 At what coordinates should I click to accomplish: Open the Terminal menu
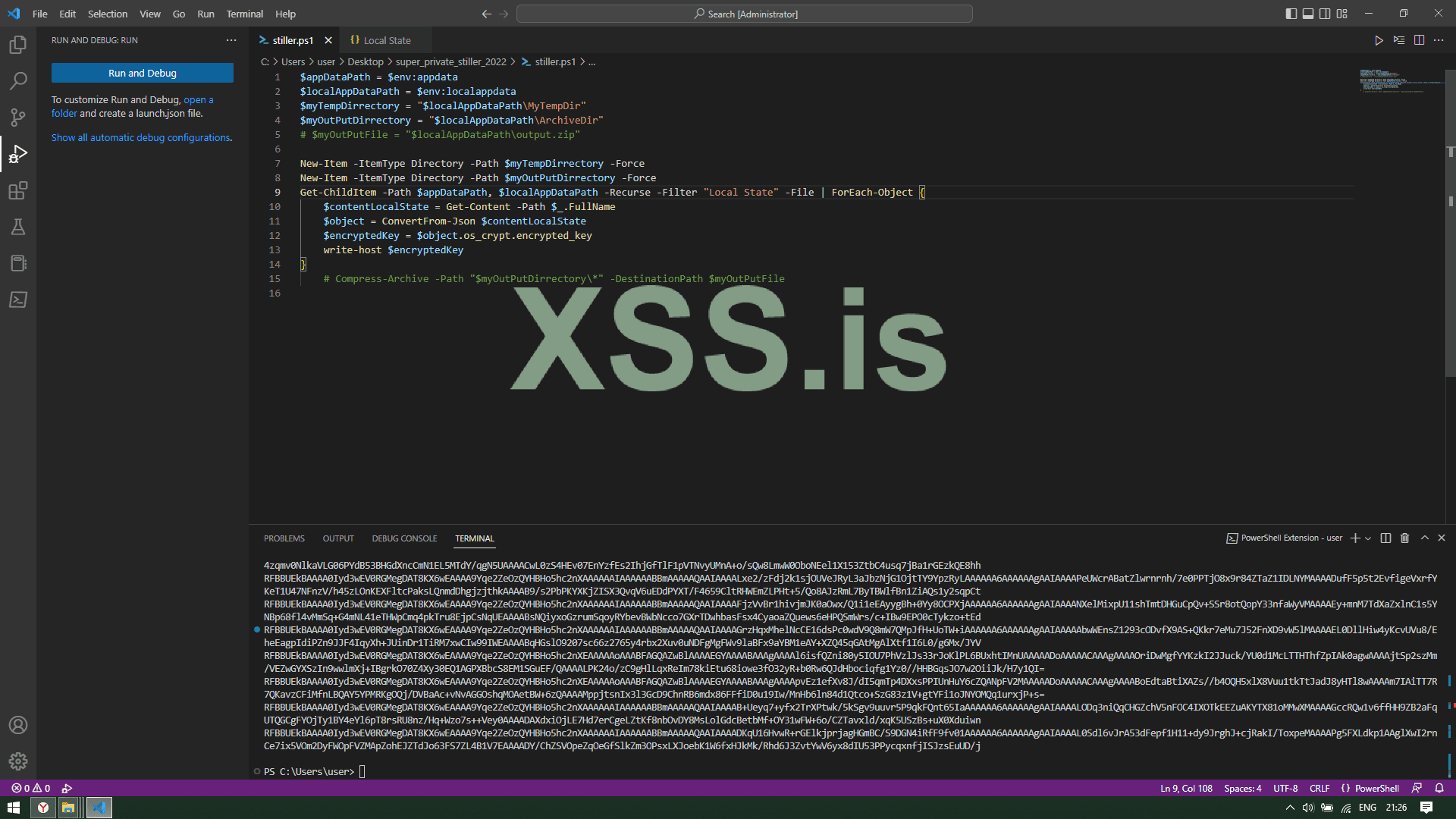(244, 14)
